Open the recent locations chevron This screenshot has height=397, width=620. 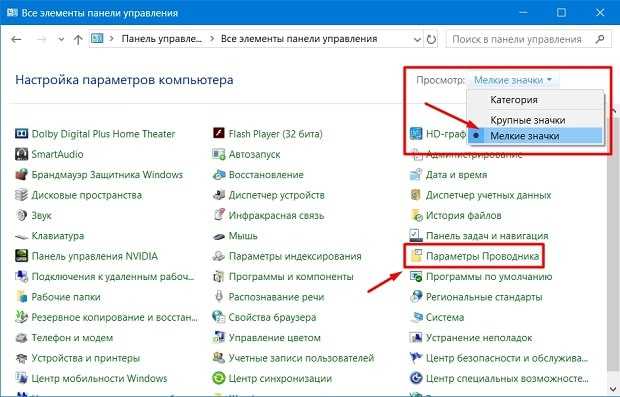click(x=61, y=39)
